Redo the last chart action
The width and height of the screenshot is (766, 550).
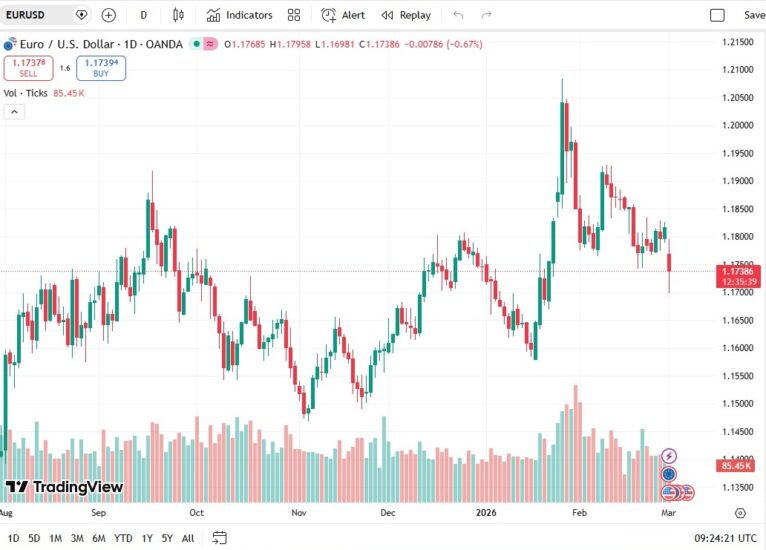[487, 15]
